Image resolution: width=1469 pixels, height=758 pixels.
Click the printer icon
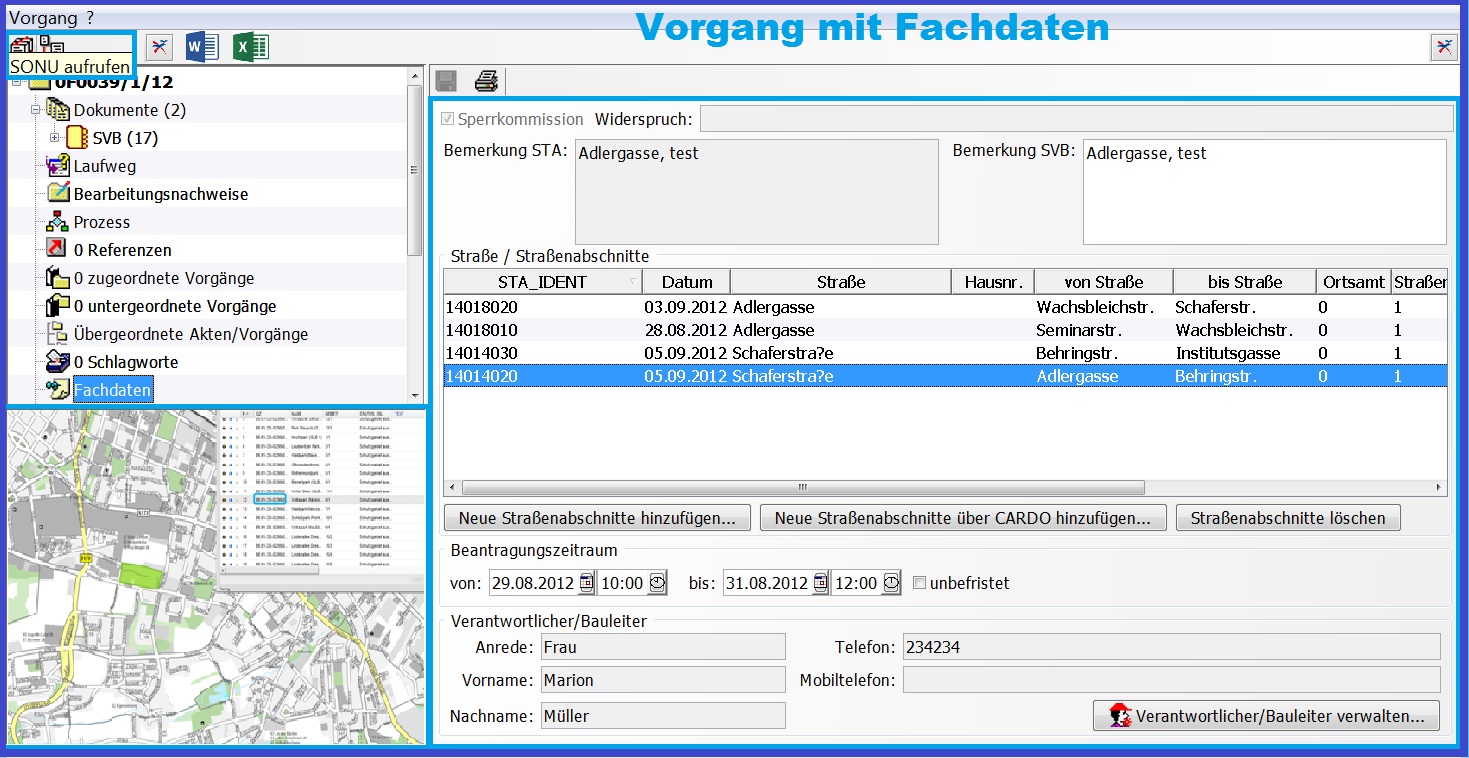point(486,82)
